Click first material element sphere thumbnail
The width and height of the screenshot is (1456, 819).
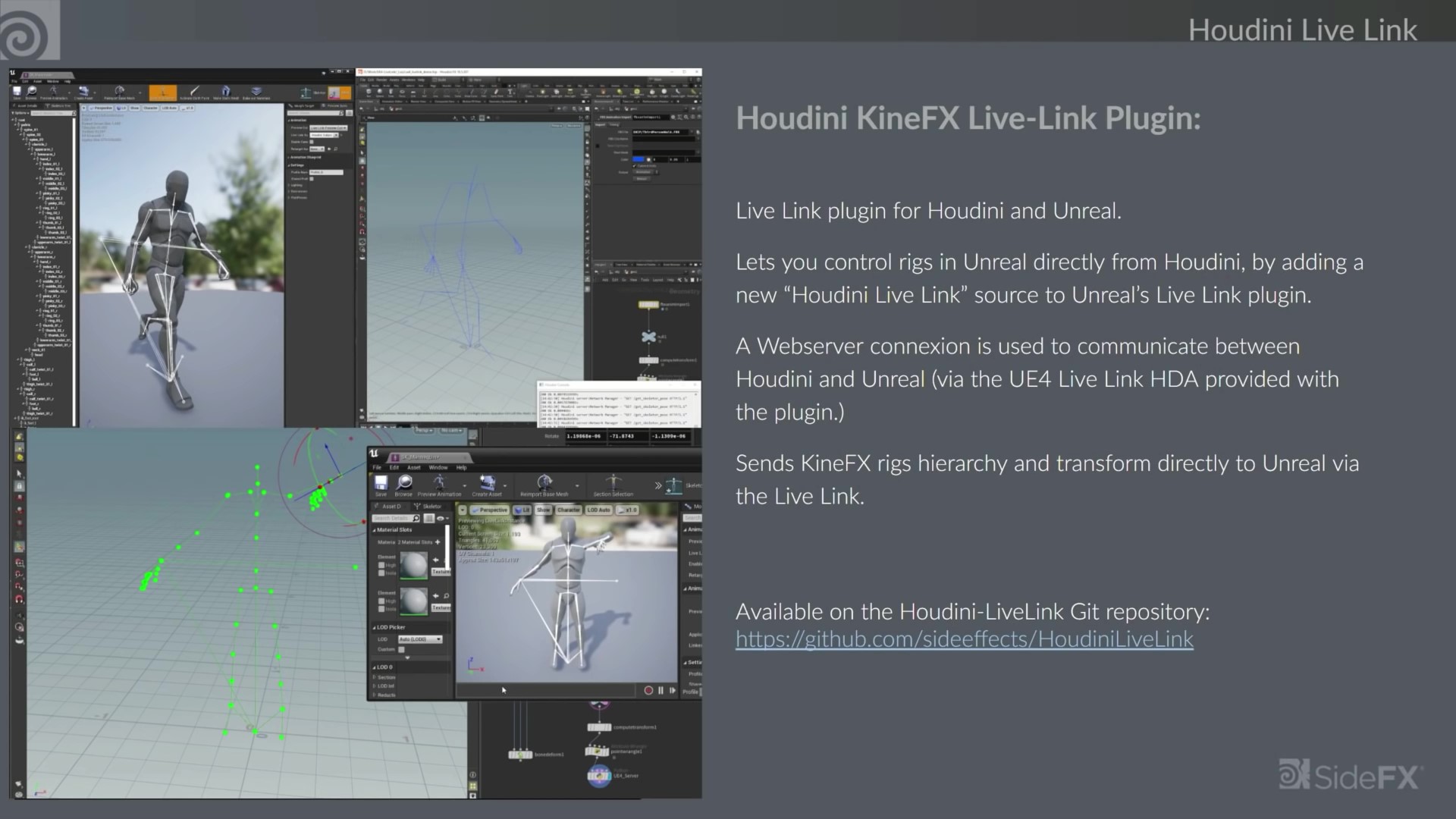click(414, 565)
